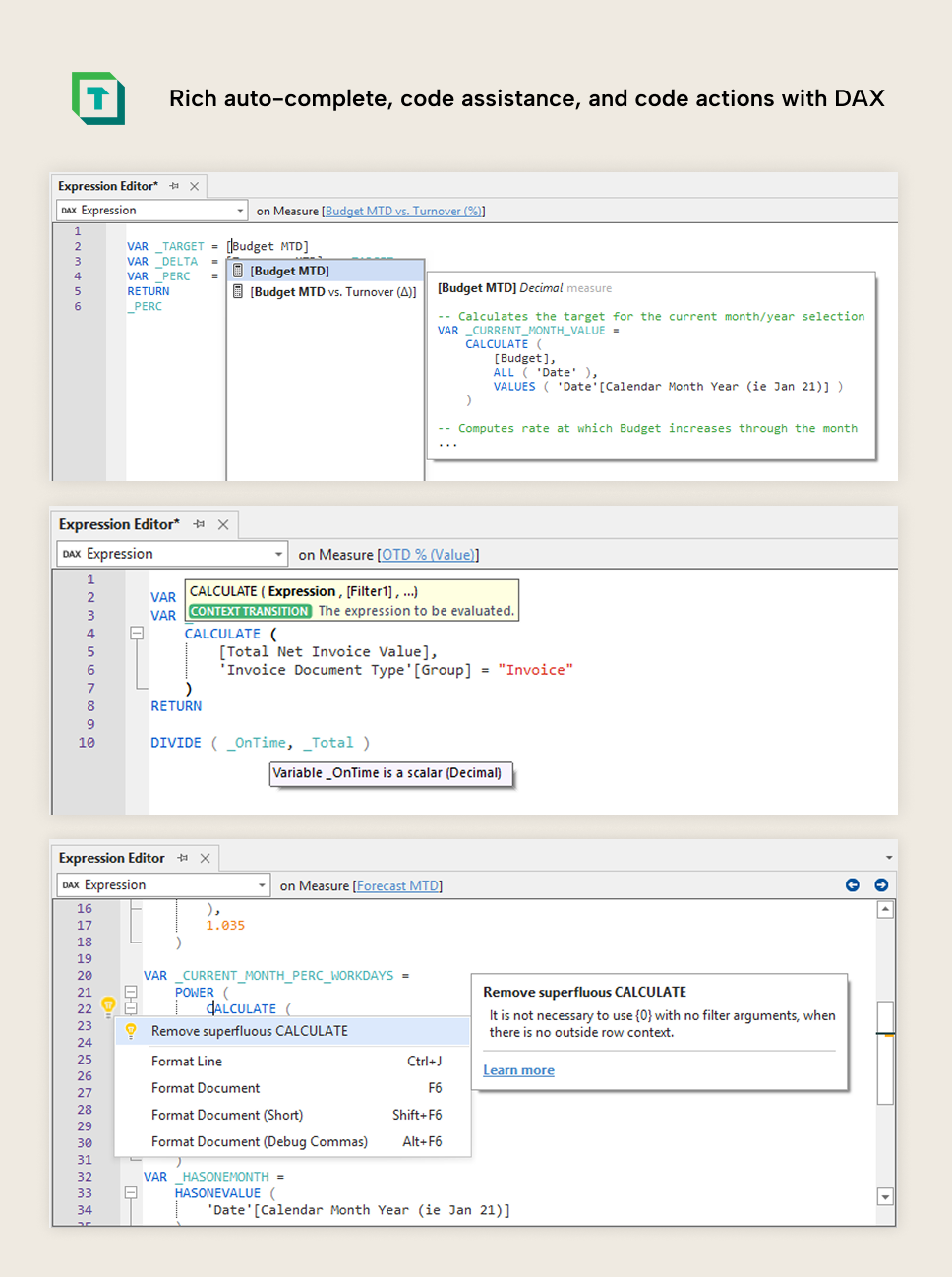Pin the second Expression Editor tab
This screenshot has width=952, height=1277.
tap(199, 524)
